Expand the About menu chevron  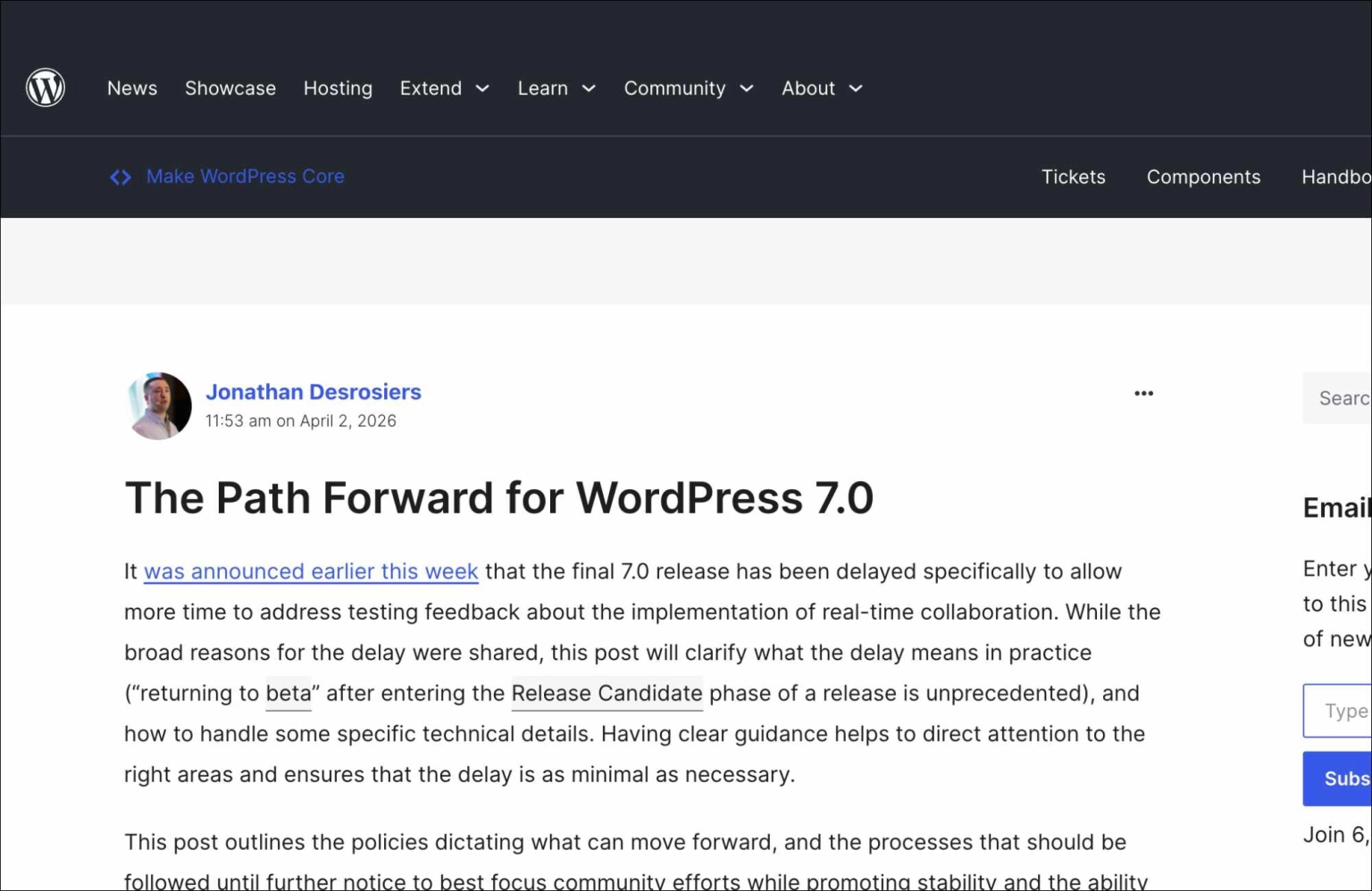[856, 88]
